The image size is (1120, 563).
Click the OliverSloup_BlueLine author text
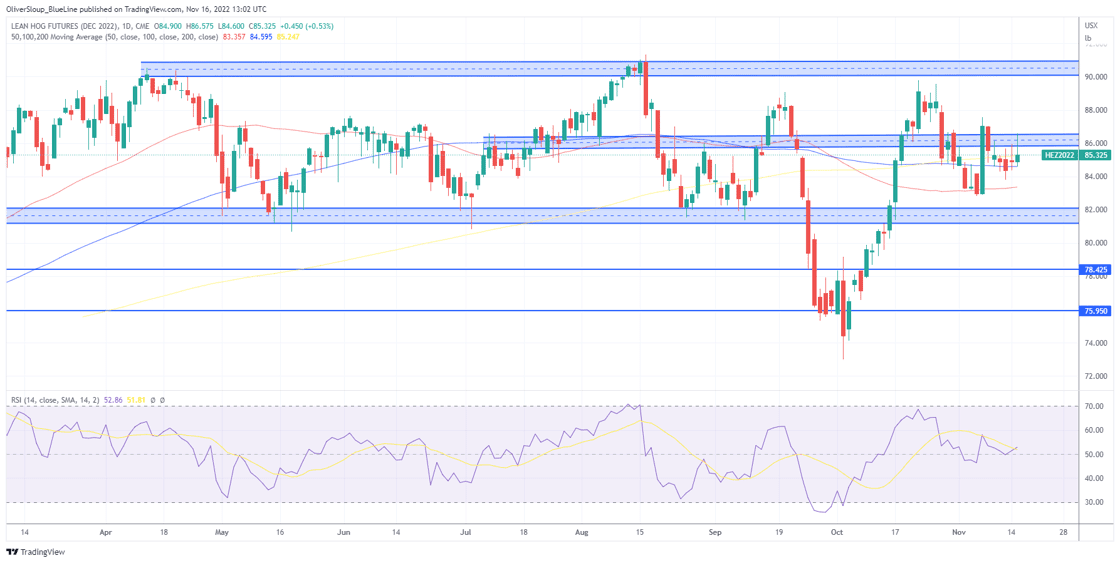point(43,9)
